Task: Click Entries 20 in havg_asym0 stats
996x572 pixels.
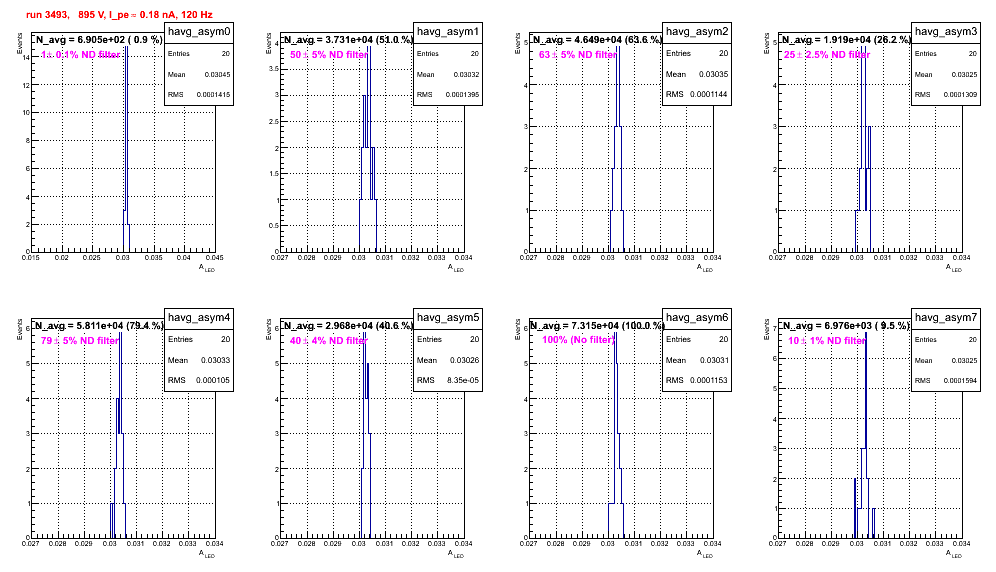Action: coord(199,55)
